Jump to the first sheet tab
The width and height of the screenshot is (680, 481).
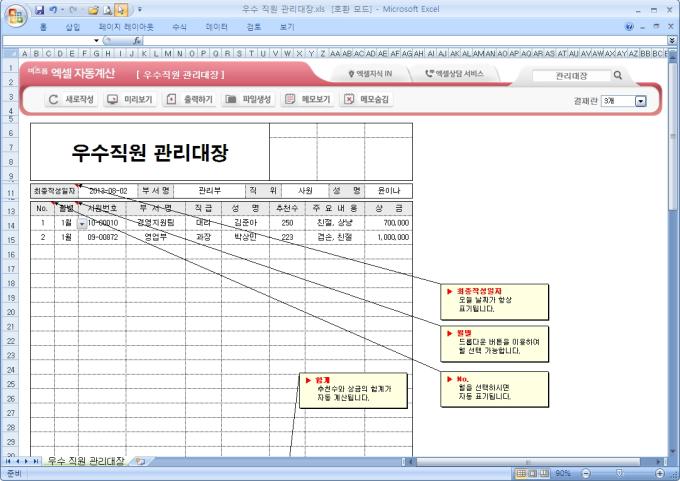[x=7, y=461]
